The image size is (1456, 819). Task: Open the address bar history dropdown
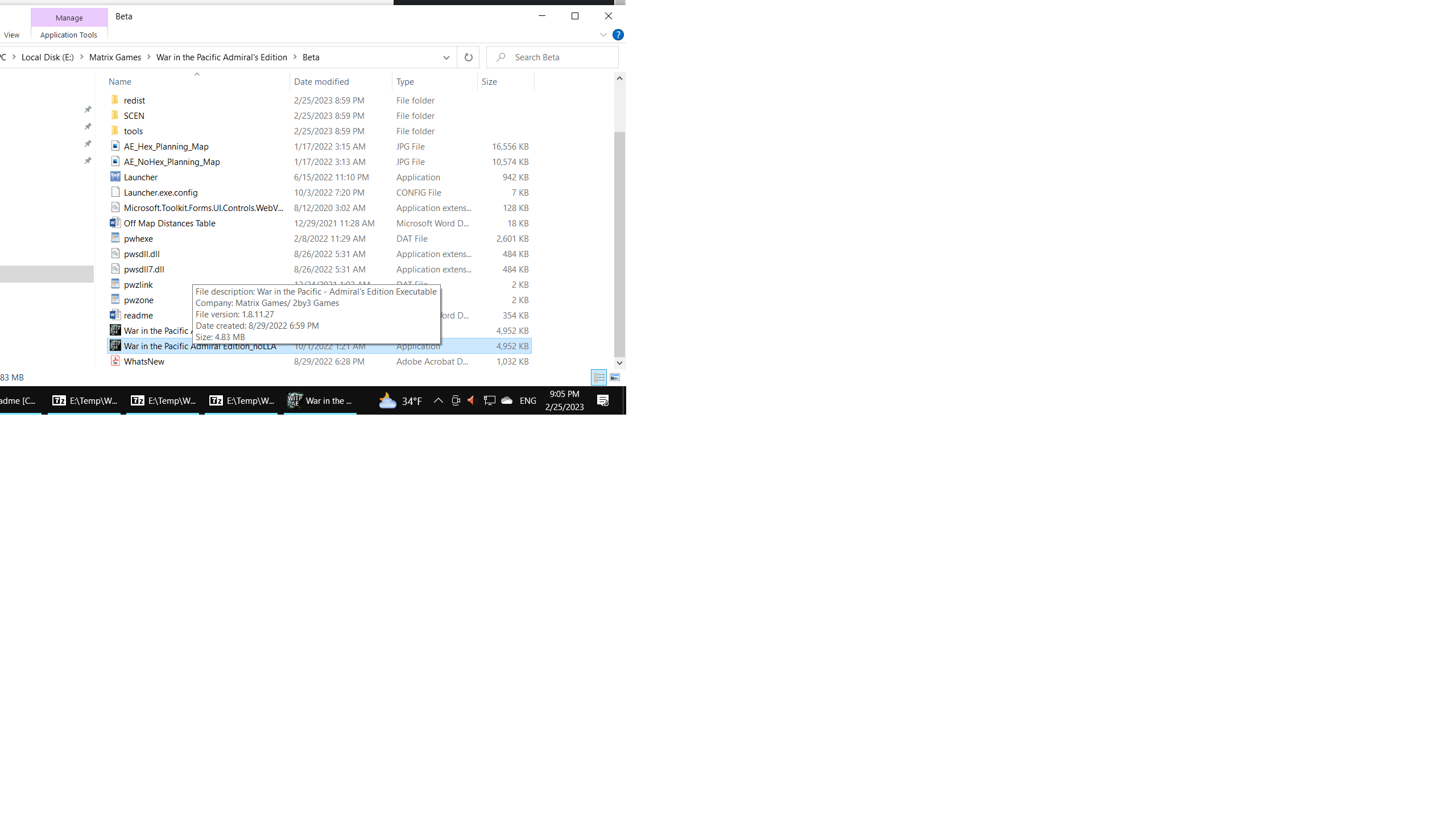click(x=446, y=57)
